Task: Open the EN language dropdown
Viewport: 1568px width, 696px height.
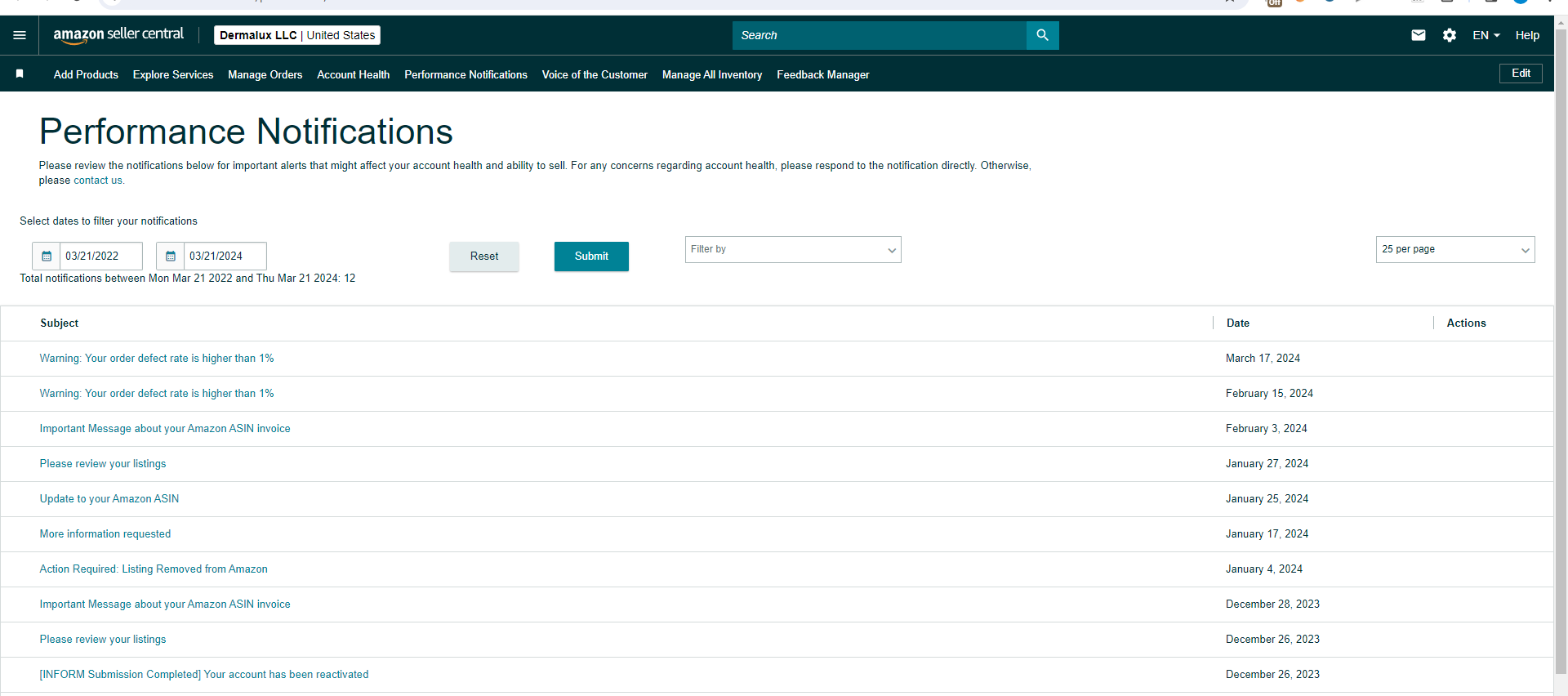Action: [x=1486, y=35]
